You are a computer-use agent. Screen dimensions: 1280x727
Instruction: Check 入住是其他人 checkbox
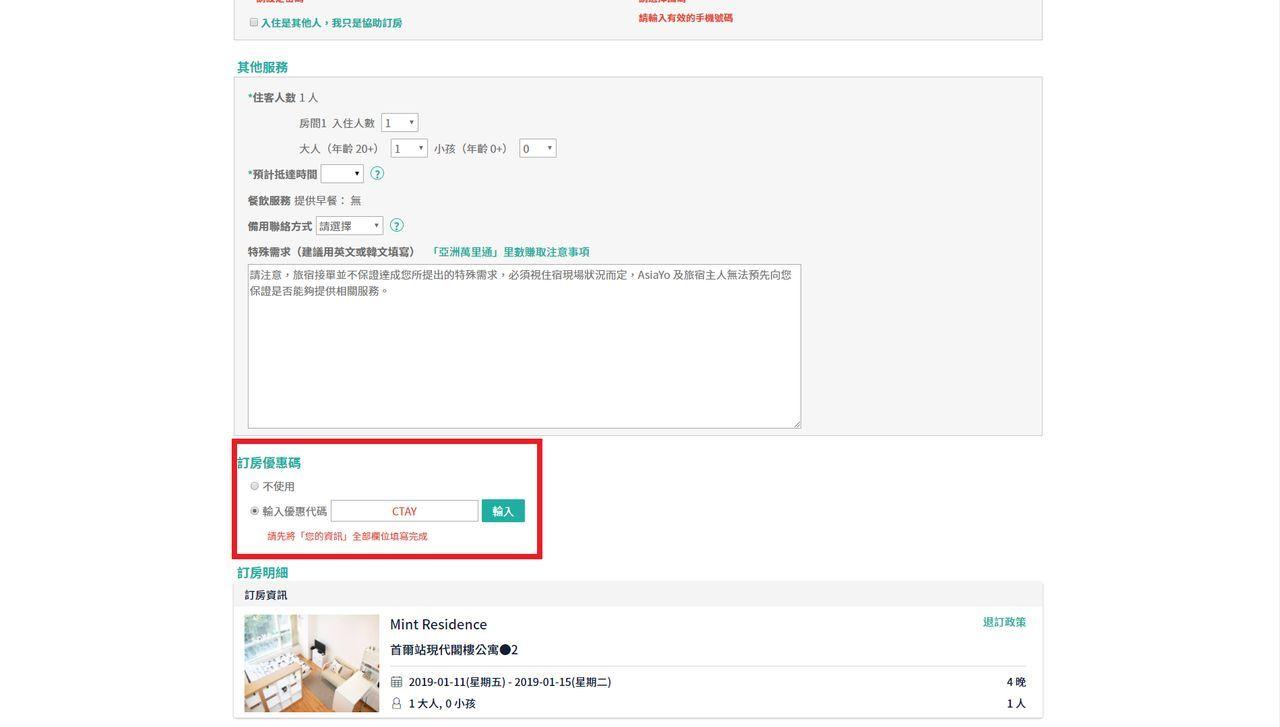tap(254, 22)
